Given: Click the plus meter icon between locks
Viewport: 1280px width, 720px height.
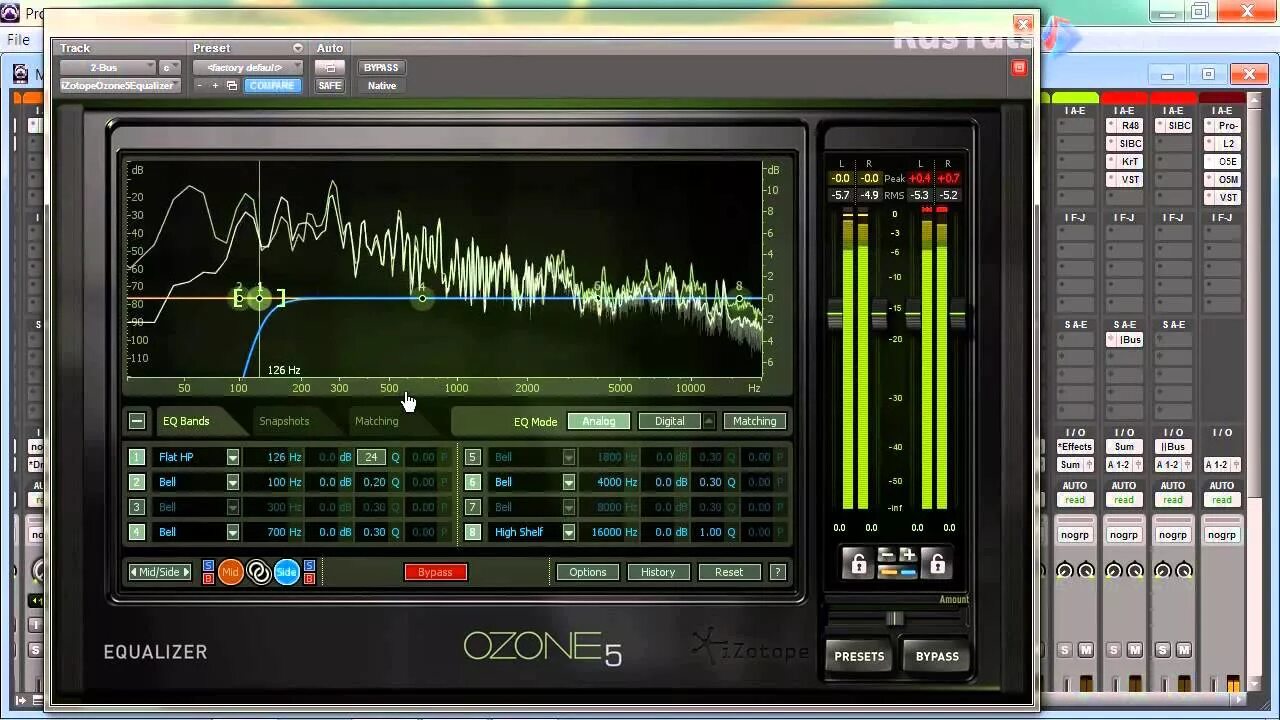Looking at the screenshot, I should click(908, 555).
